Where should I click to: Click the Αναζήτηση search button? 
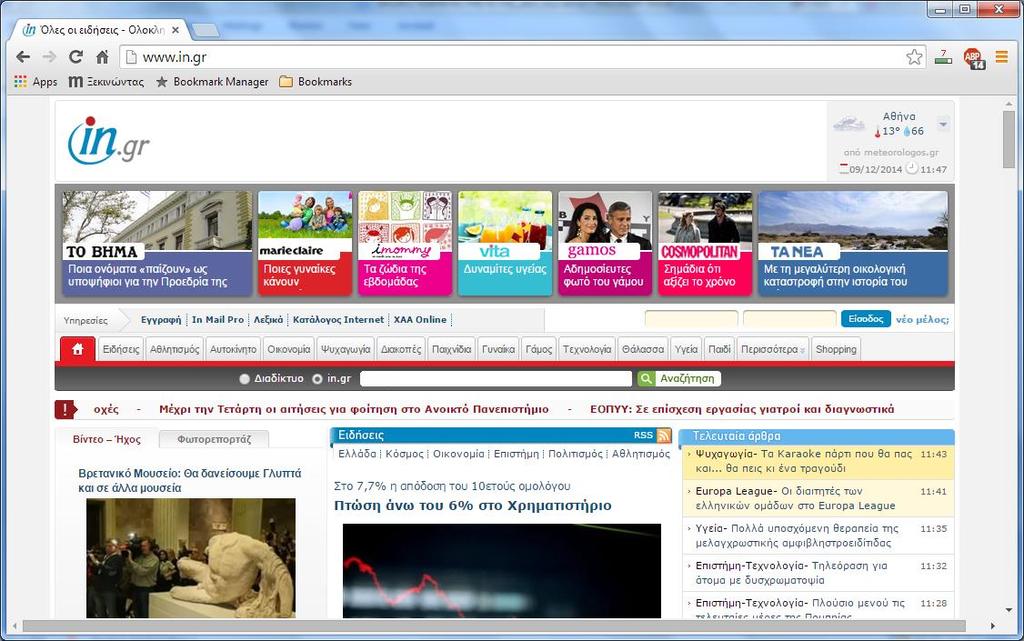(687, 379)
